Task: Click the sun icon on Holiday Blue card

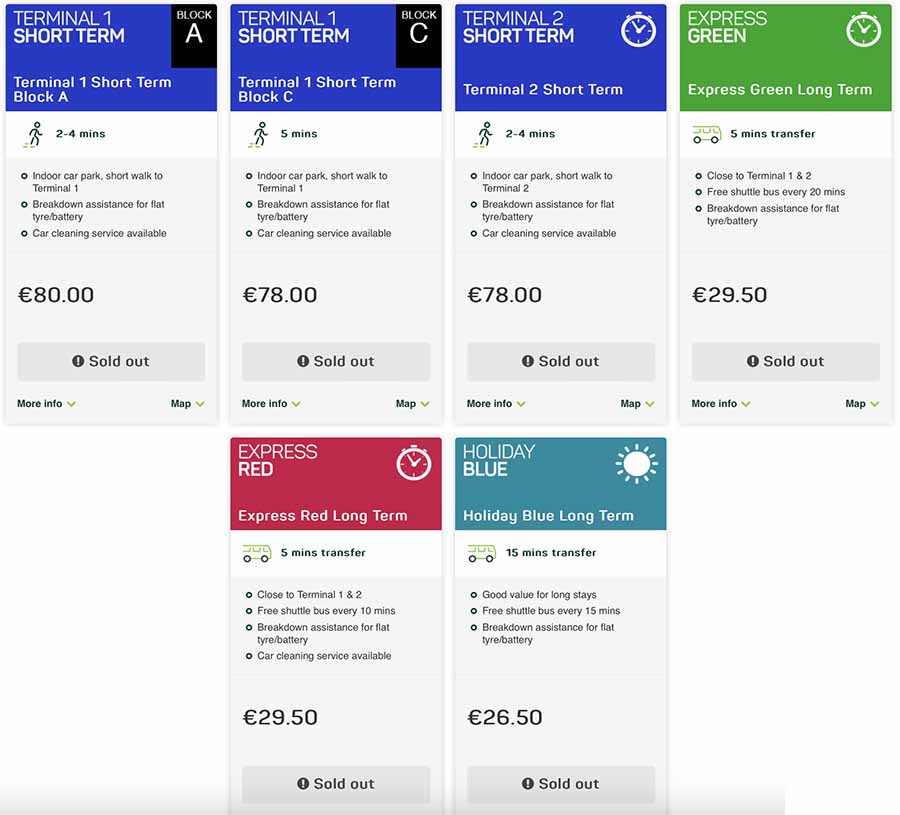Action: pos(637,463)
